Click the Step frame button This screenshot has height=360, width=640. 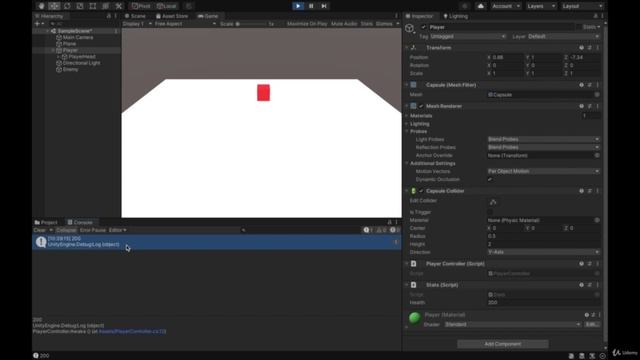click(324, 6)
